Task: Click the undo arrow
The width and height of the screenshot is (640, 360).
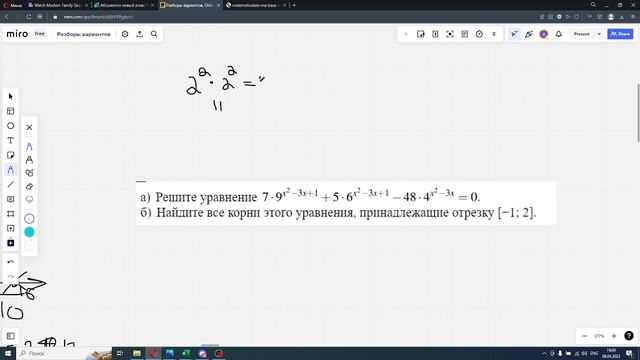Action: (11, 262)
